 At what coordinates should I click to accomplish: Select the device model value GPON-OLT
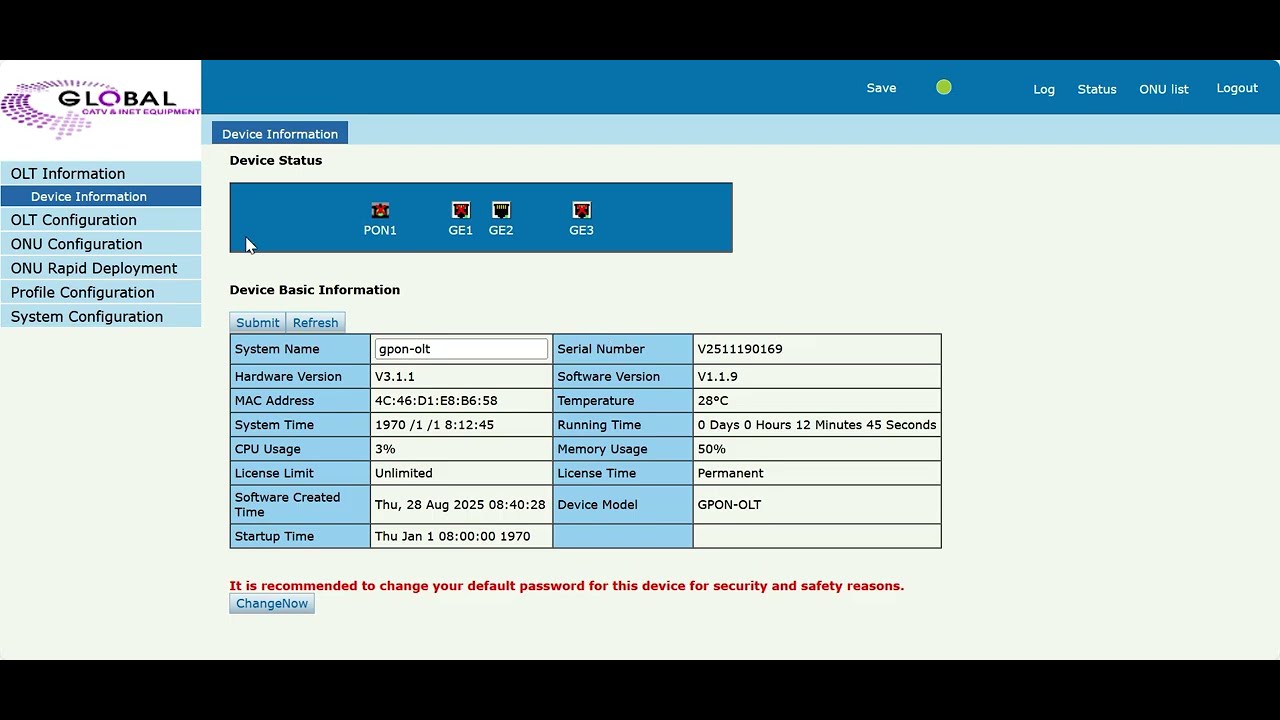point(729,505)
